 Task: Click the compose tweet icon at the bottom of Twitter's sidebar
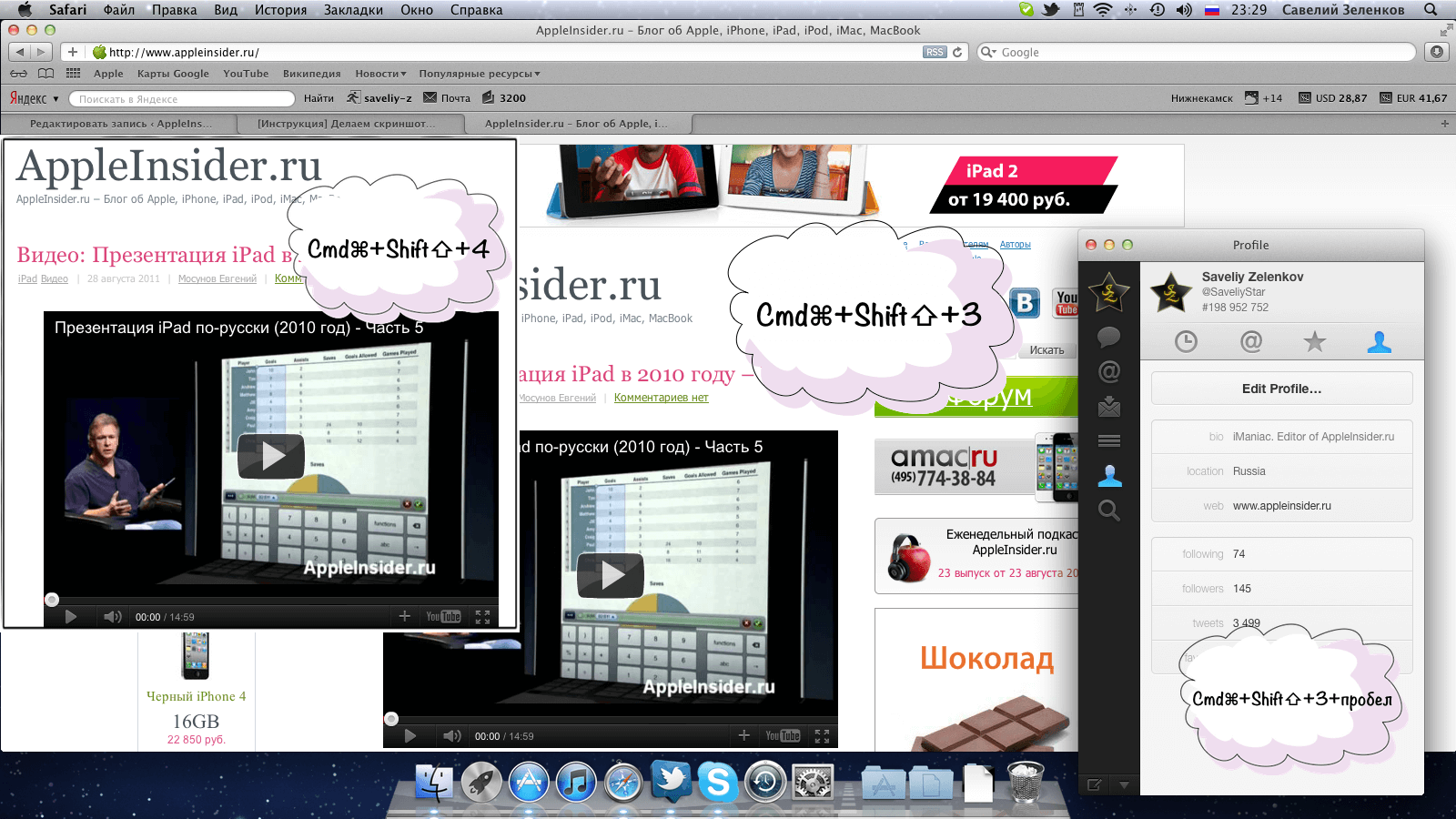click(x=1095, y=784)
